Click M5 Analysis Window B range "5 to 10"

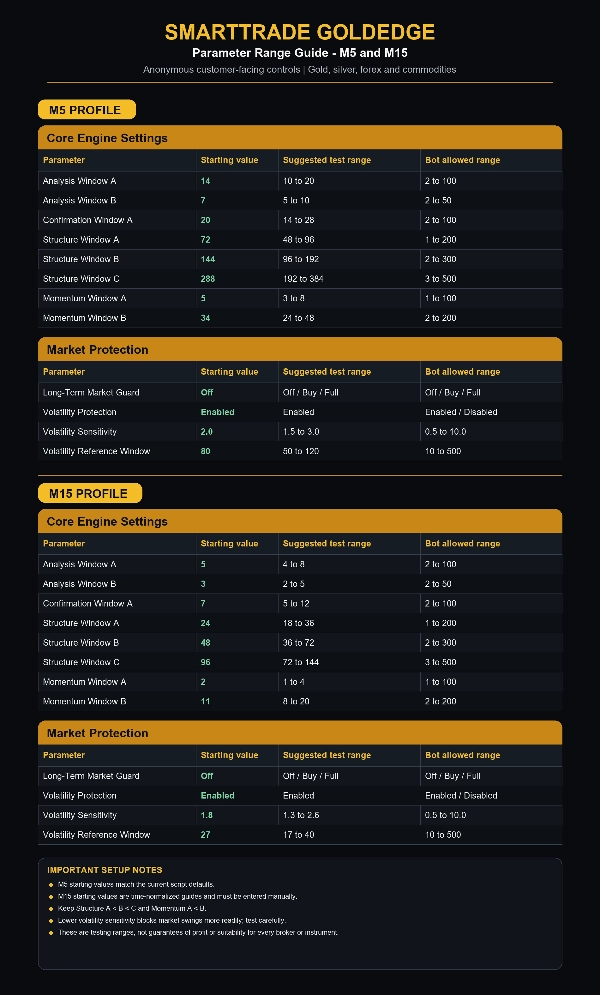click(x=296, y=201)
